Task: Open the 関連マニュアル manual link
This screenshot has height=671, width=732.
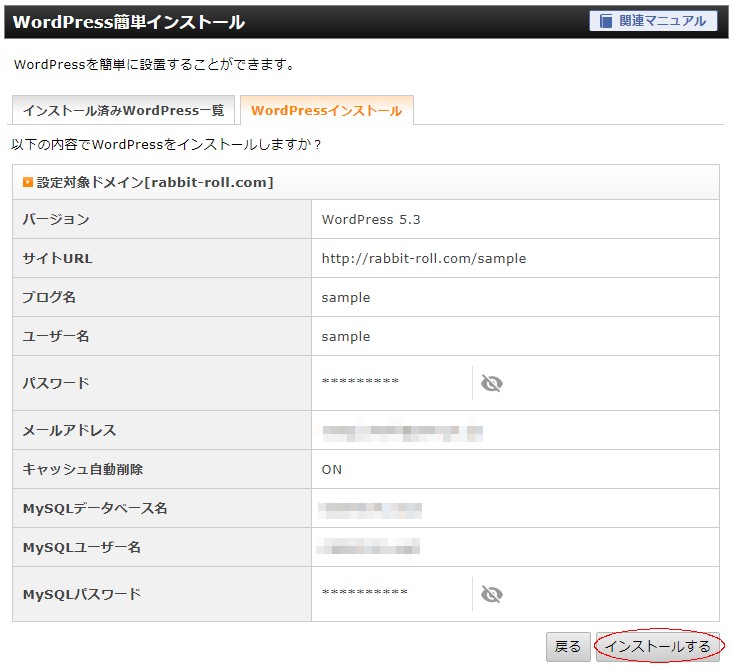Action: tap(653, 21)
